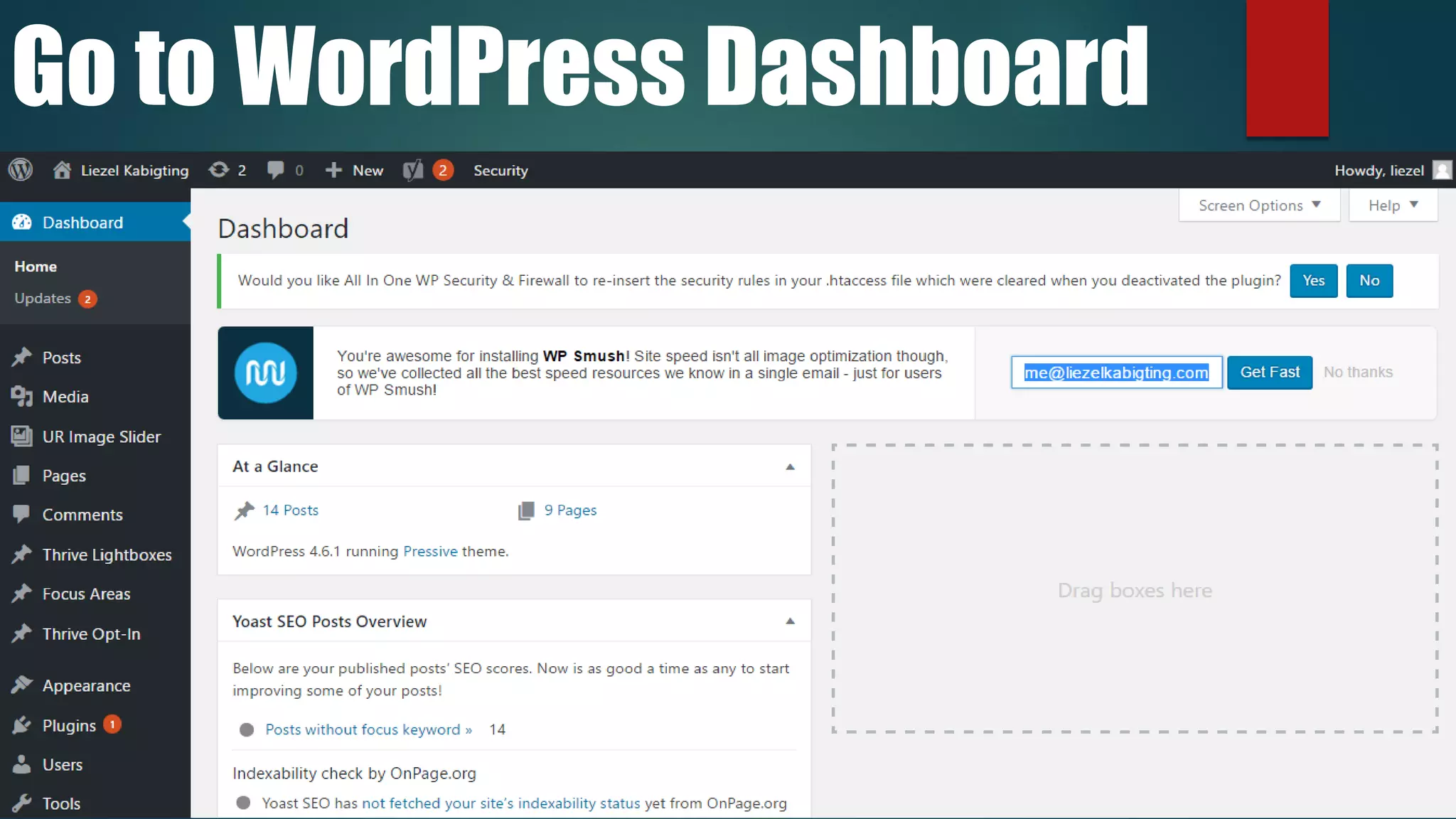Viewport: 1456px width, 819px height.
Task: Open user avatar next to Howdy, liezel
Action: pos(1442,170)
